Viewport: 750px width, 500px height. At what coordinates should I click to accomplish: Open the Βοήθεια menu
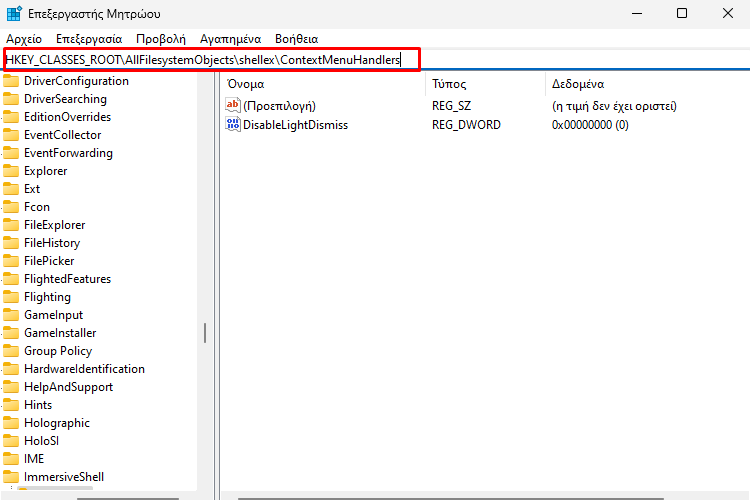(x=297, y=39)
